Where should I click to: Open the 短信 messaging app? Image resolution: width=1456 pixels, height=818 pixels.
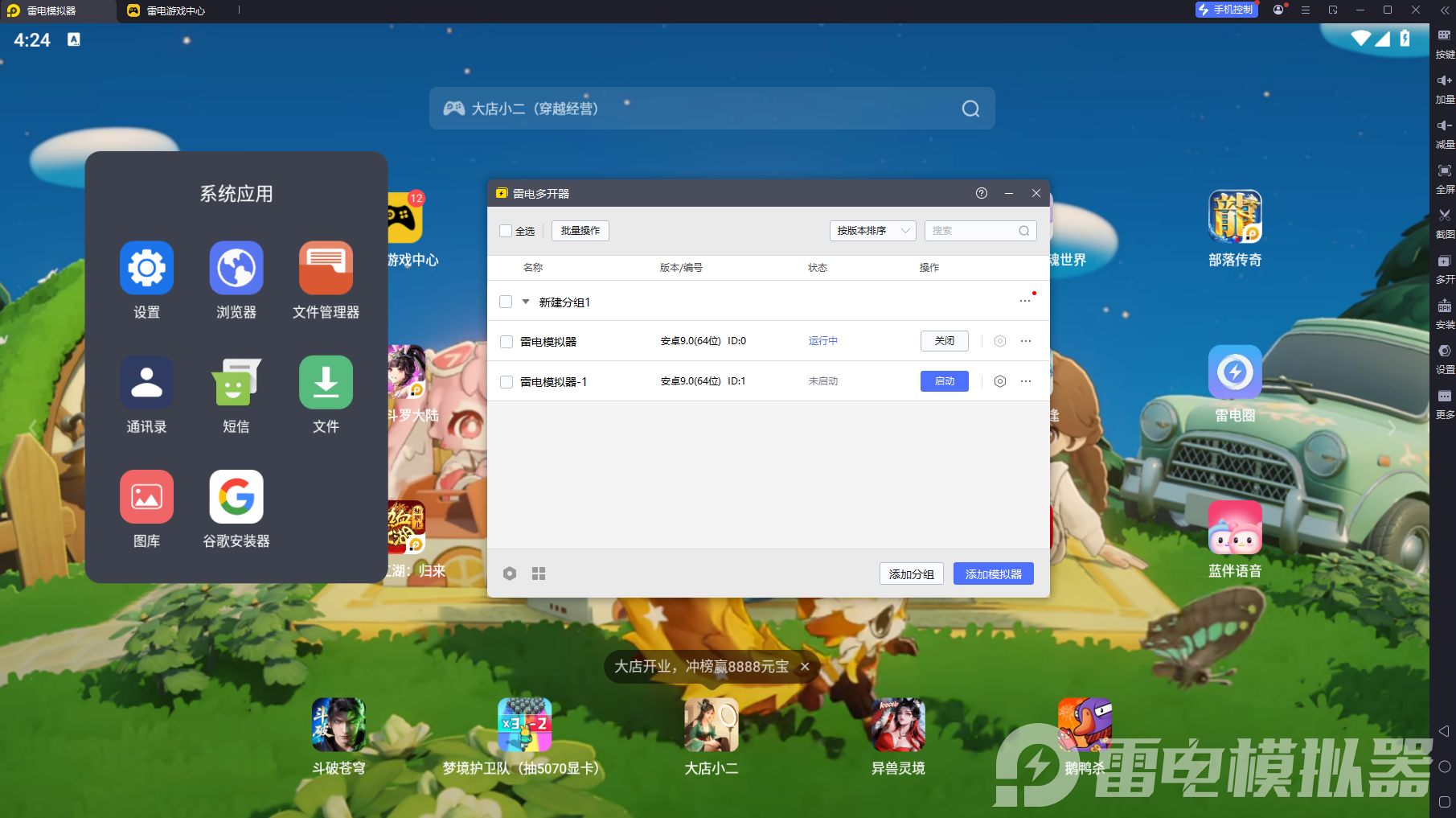point(236,382)
